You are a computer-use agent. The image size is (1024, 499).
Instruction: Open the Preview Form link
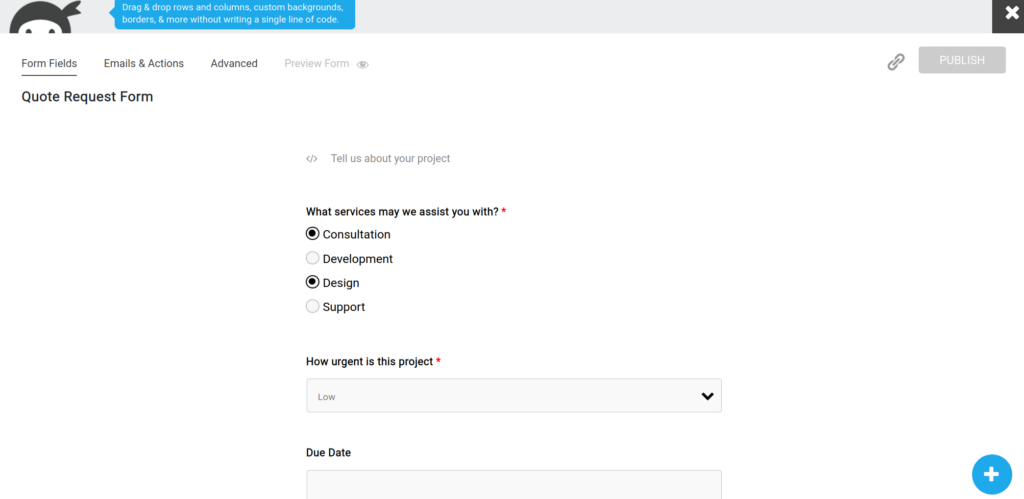pyautogui.click(x=317, y=63)
